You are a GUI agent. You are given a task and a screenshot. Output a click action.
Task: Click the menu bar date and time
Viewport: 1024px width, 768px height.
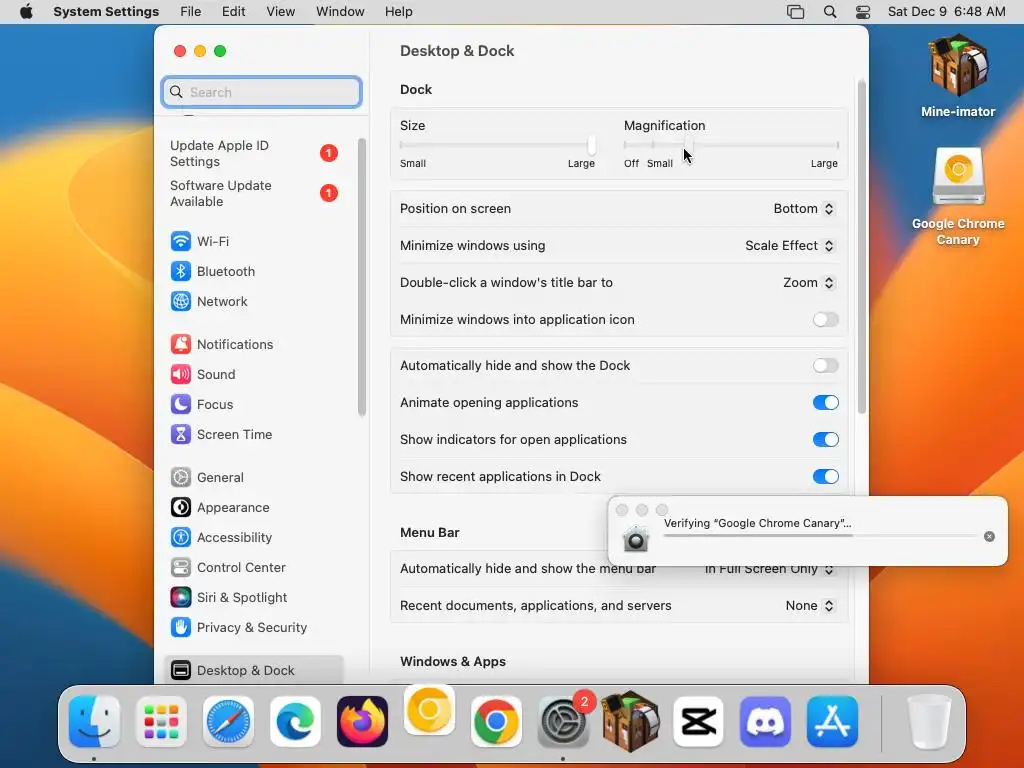click(x=946, y=12)
